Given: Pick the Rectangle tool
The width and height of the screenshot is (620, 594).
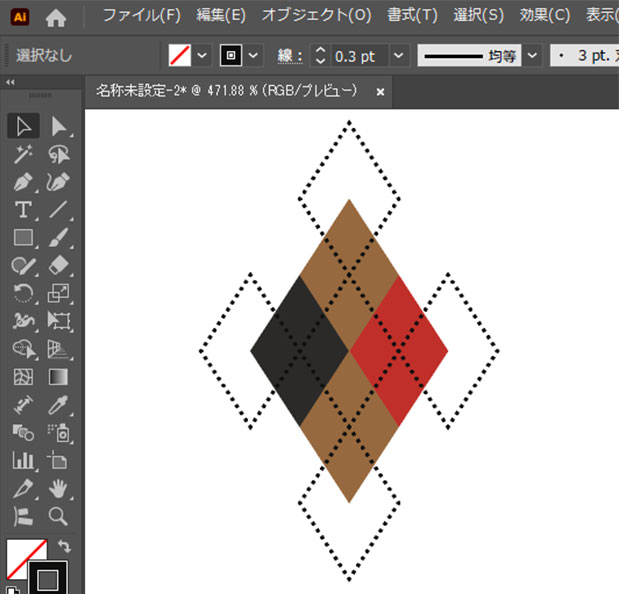Looking at the screenshot, I should click(x=24, y=238).
